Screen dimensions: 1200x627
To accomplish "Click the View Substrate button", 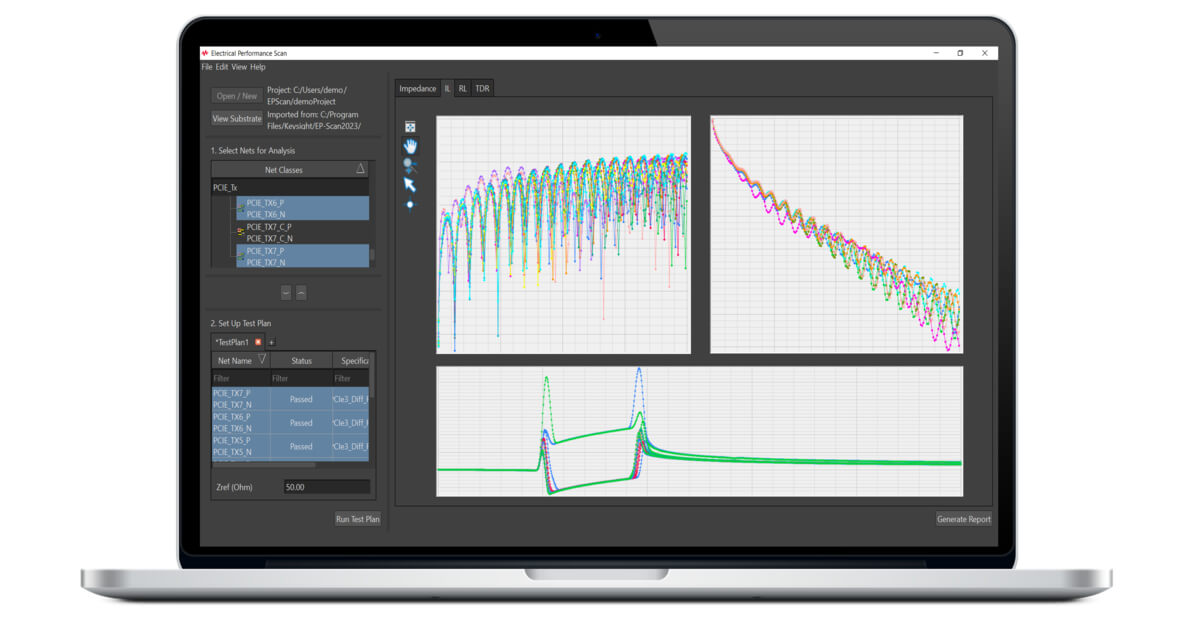I will click(237, 119).
